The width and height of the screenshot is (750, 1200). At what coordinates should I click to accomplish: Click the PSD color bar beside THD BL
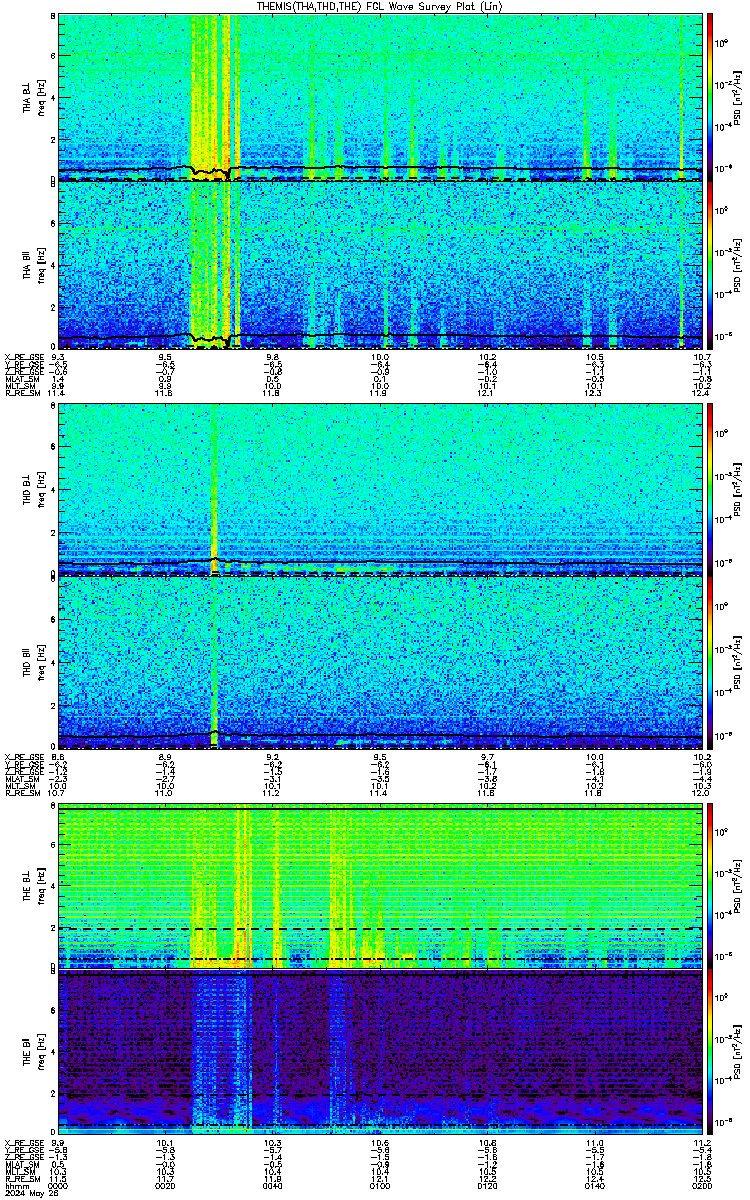(710, 490)
